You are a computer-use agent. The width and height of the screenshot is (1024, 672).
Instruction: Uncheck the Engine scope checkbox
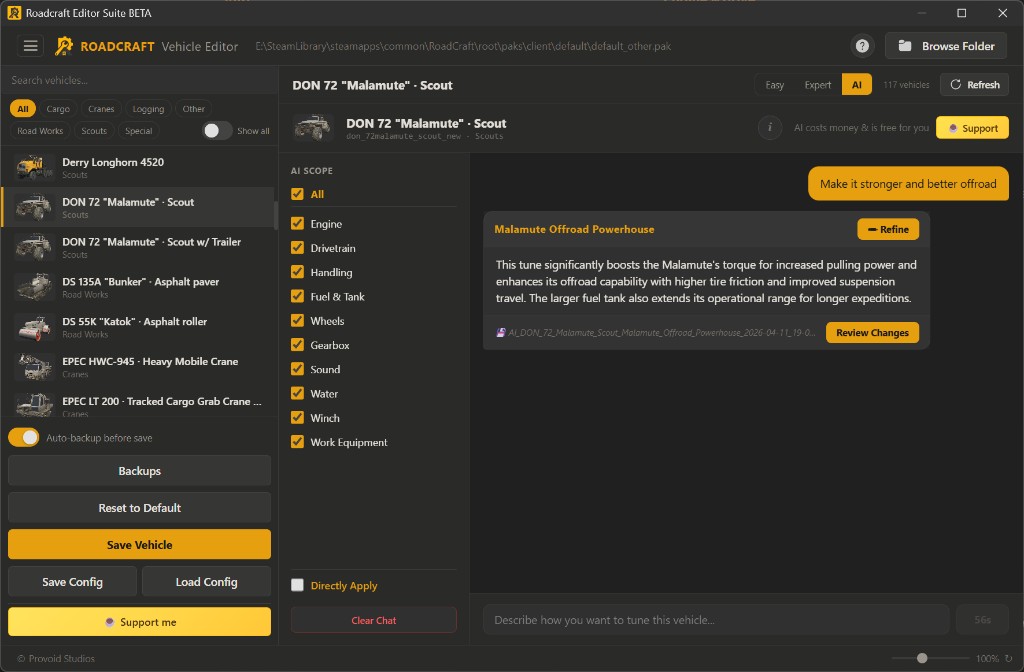pos(297,223)
